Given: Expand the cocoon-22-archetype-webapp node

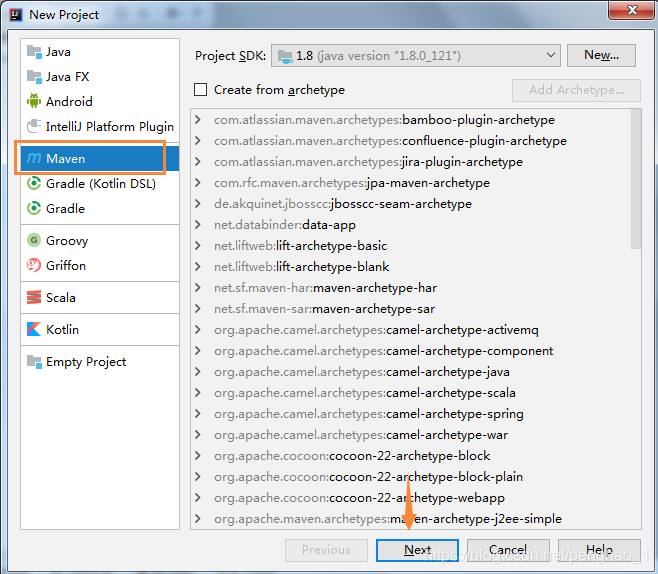Looking at the screenshot, I should [x=198, y=497].
